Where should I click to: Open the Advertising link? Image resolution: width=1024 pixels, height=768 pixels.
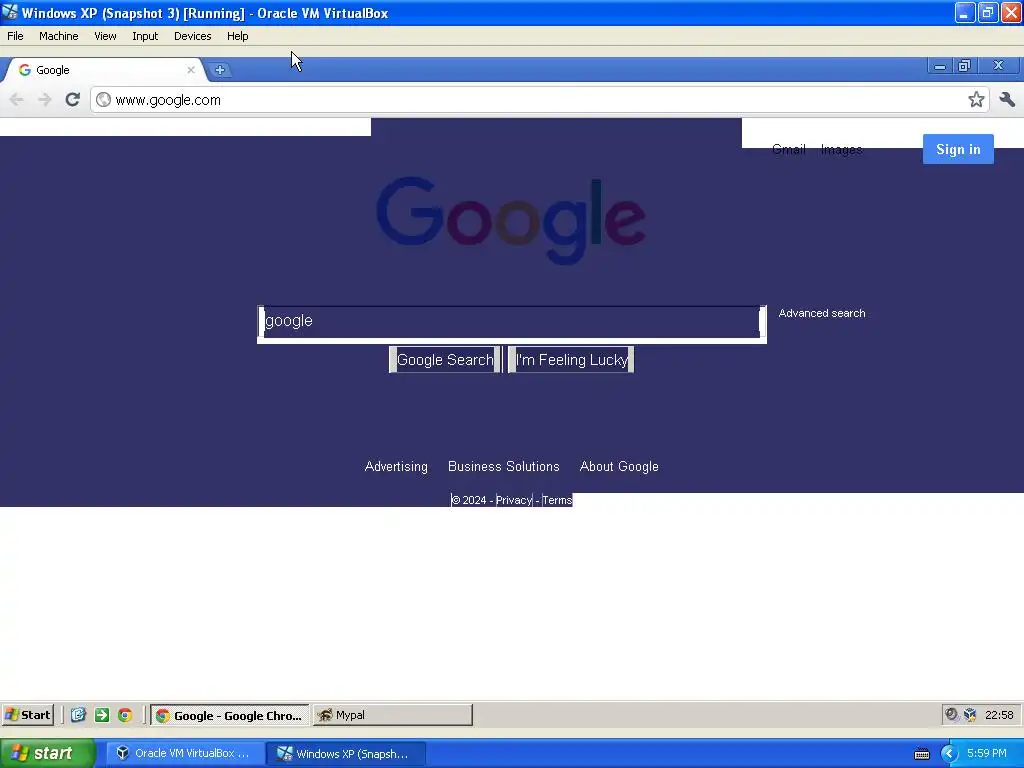point(396,466)
